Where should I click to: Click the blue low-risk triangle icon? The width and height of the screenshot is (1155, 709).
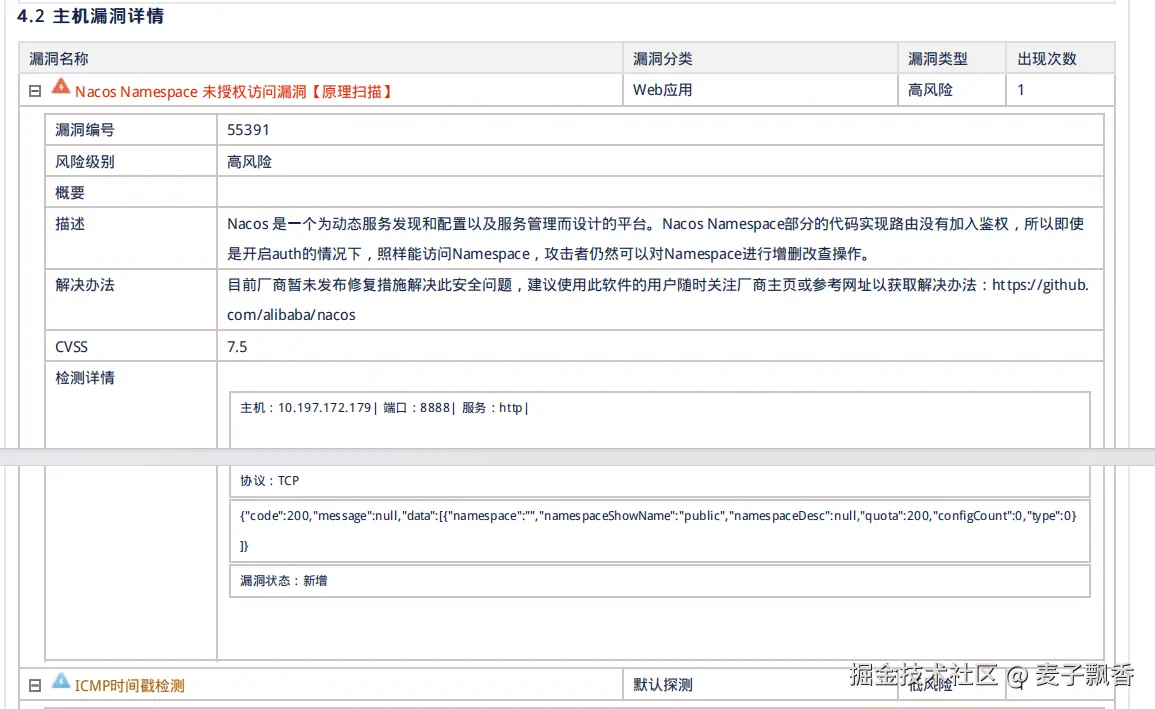coord(61,680)
